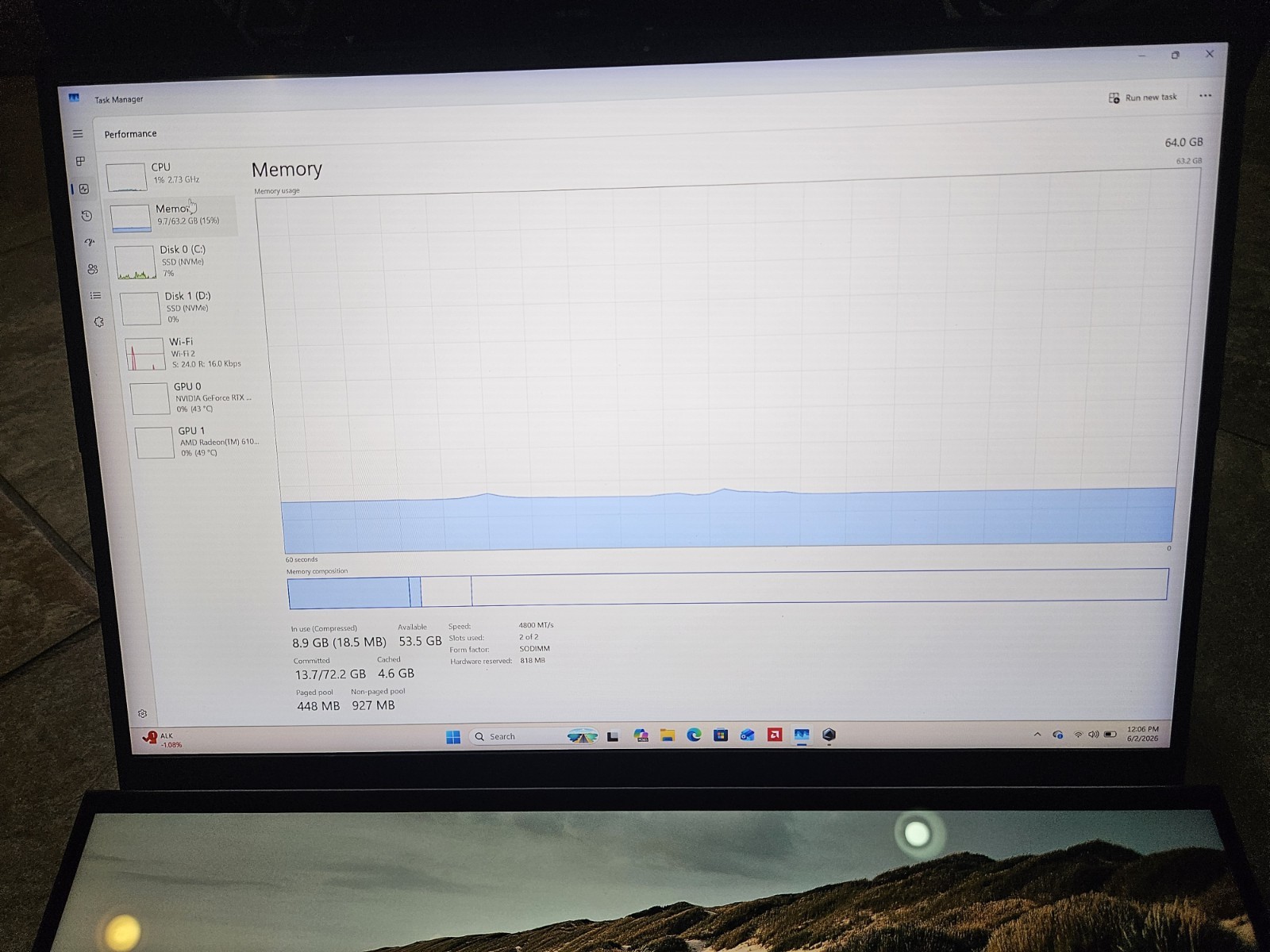The width and height of the screenshot is (1270, 952).
Task: Open the red AMD software taskbar icon
Action: tap(775, 735)
